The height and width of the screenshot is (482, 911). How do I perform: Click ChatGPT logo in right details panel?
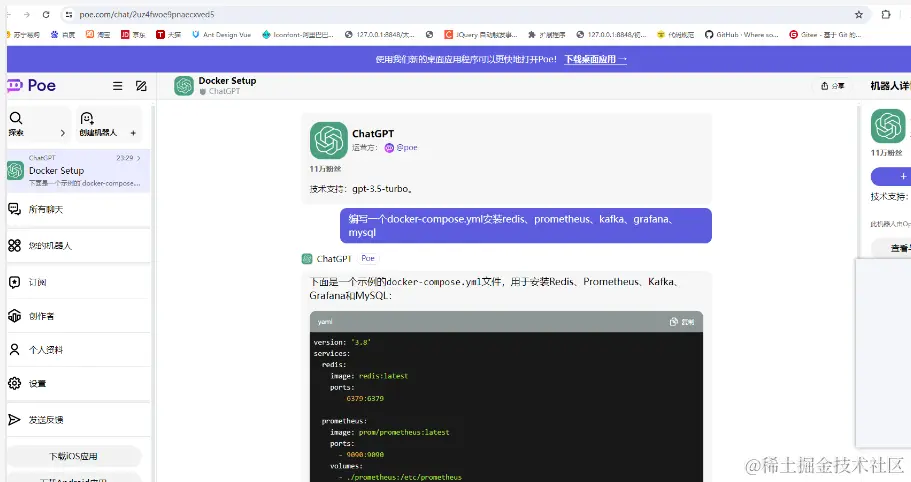(888, 126)
